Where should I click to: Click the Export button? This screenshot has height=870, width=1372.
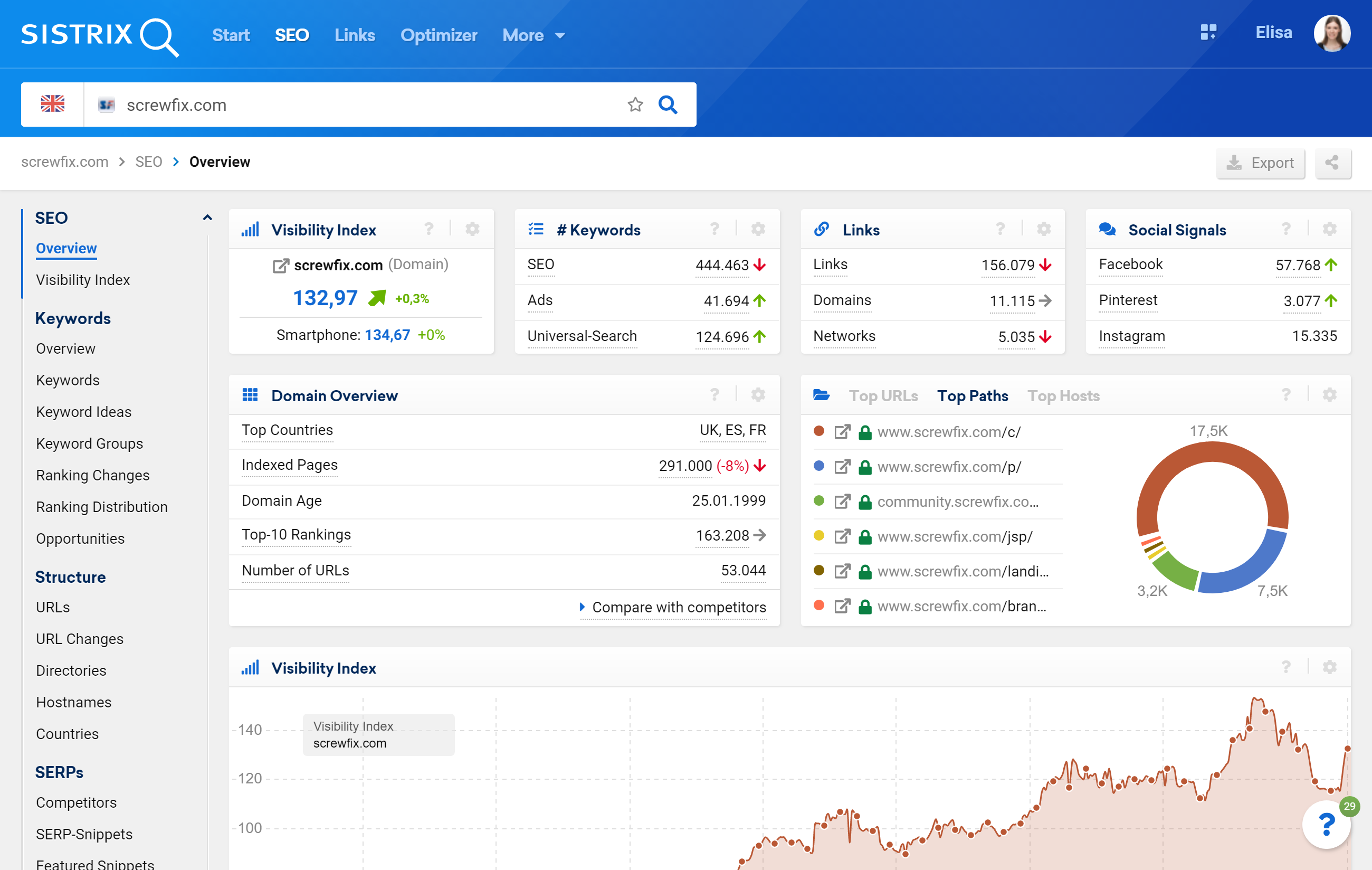coord(1260,163)
